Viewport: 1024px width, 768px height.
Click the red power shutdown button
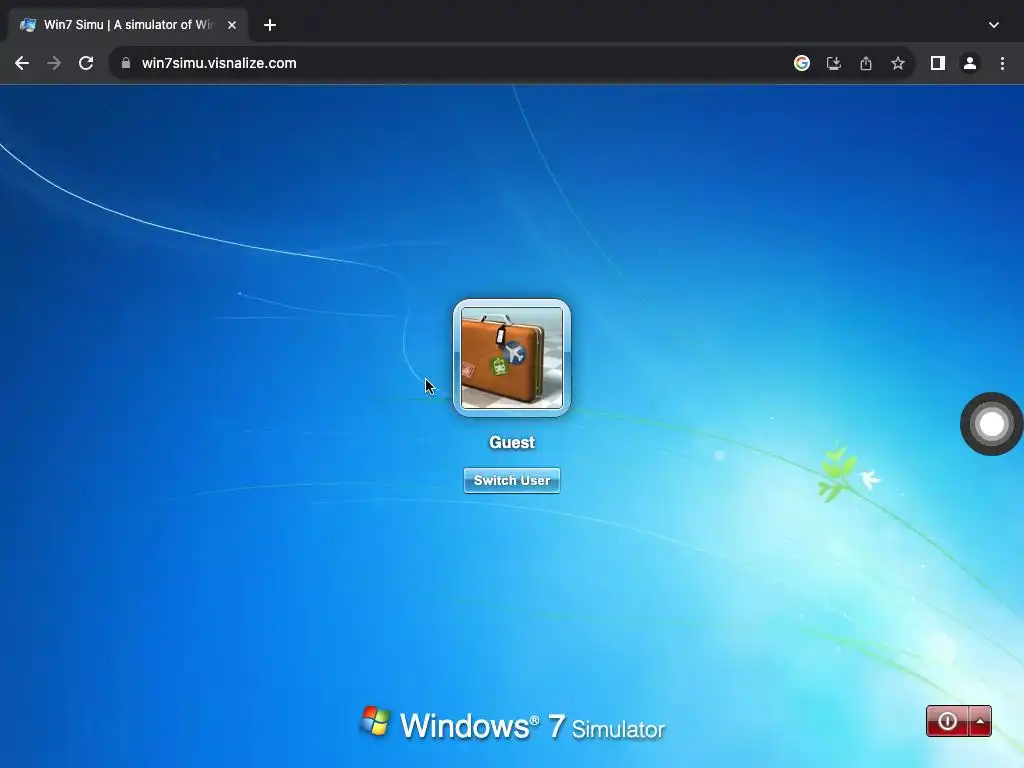[x=948, y=721]
